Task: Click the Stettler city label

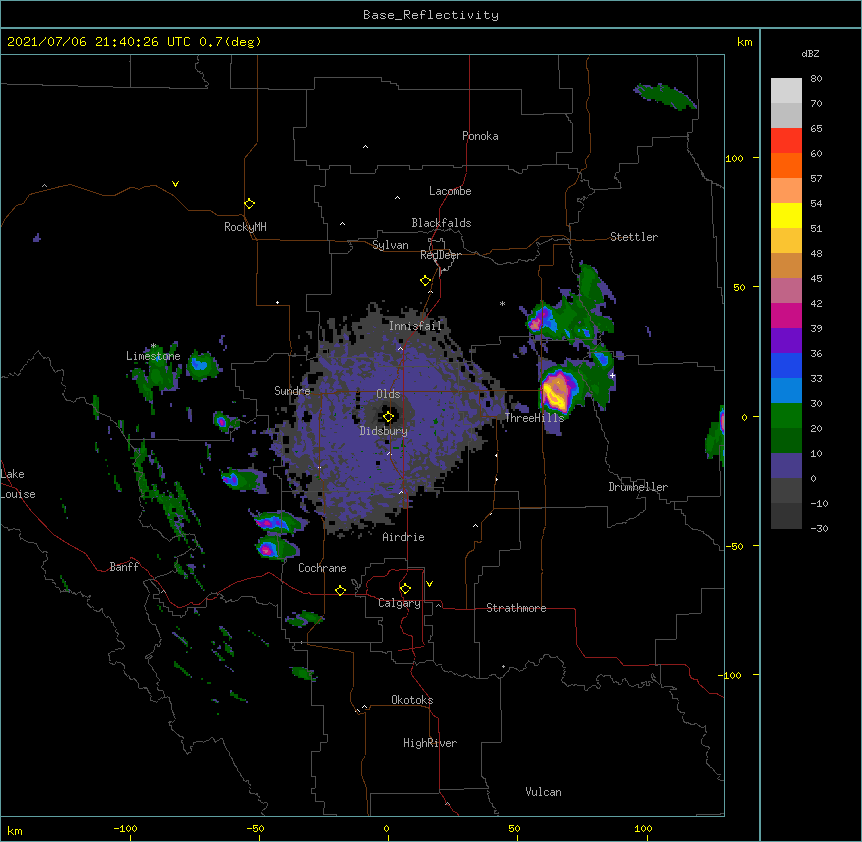Action: (634, 237)
